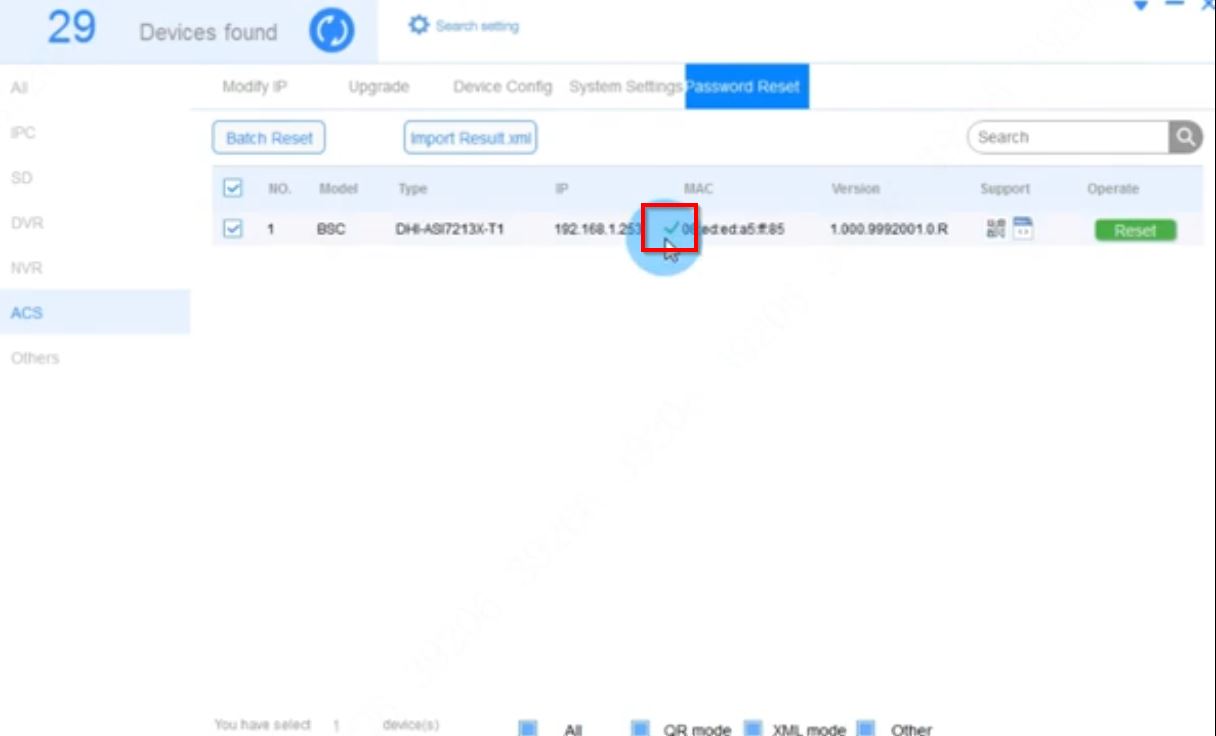Toggle the XML mode filter box
This screenshot has width=1216, height=736.
[x=754, y=729]
